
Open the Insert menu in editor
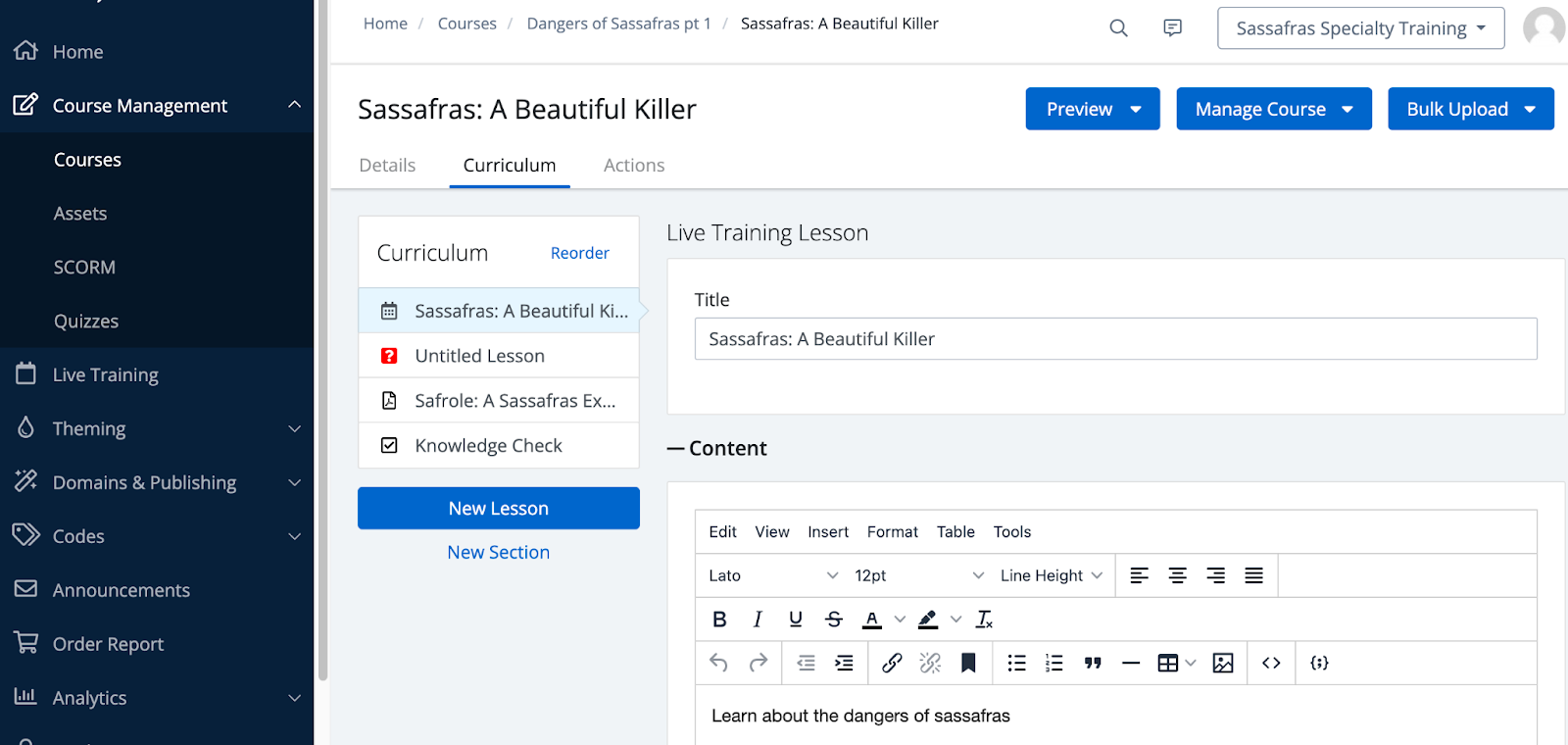pyautogui.click(x=828, y=532)
